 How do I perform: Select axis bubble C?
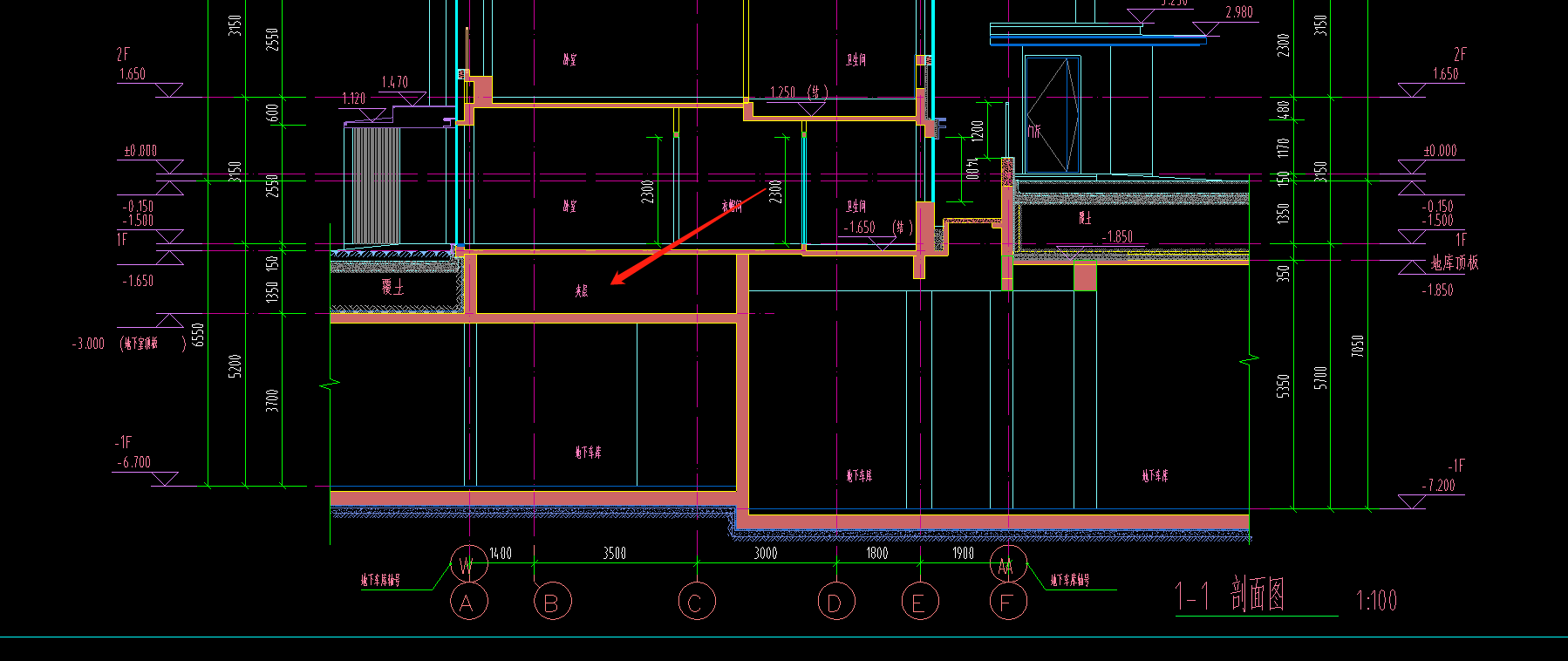696,602
